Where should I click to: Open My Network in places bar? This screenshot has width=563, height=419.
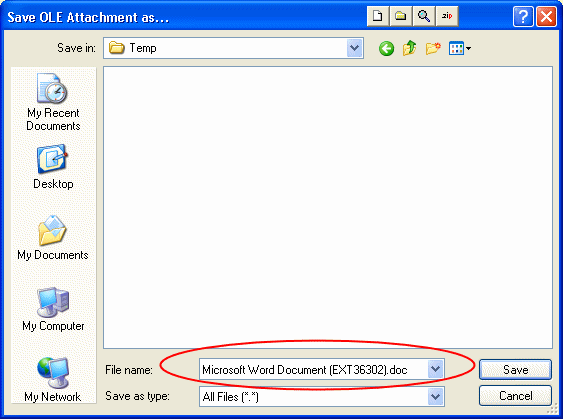click(x=53, y=380)
